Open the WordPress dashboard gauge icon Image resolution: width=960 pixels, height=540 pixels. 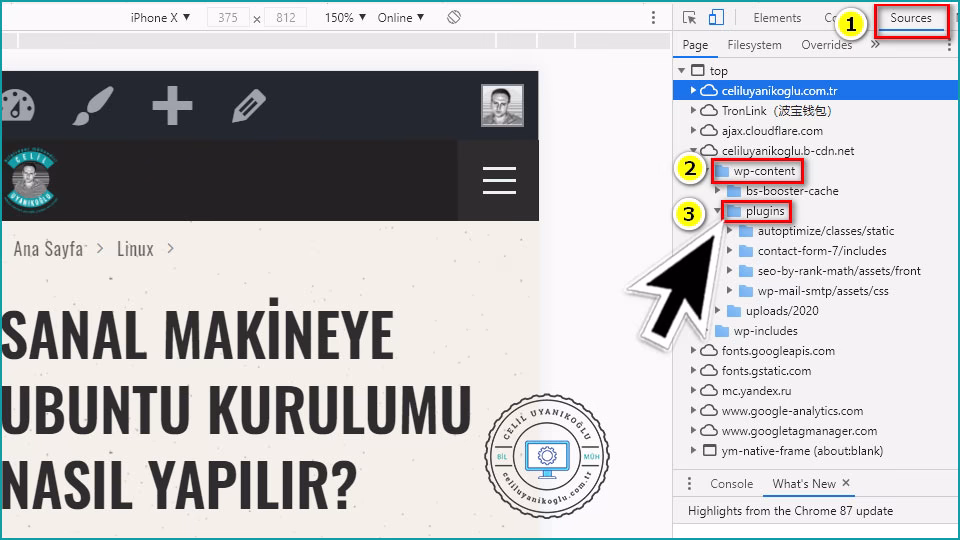coord(17,105)
